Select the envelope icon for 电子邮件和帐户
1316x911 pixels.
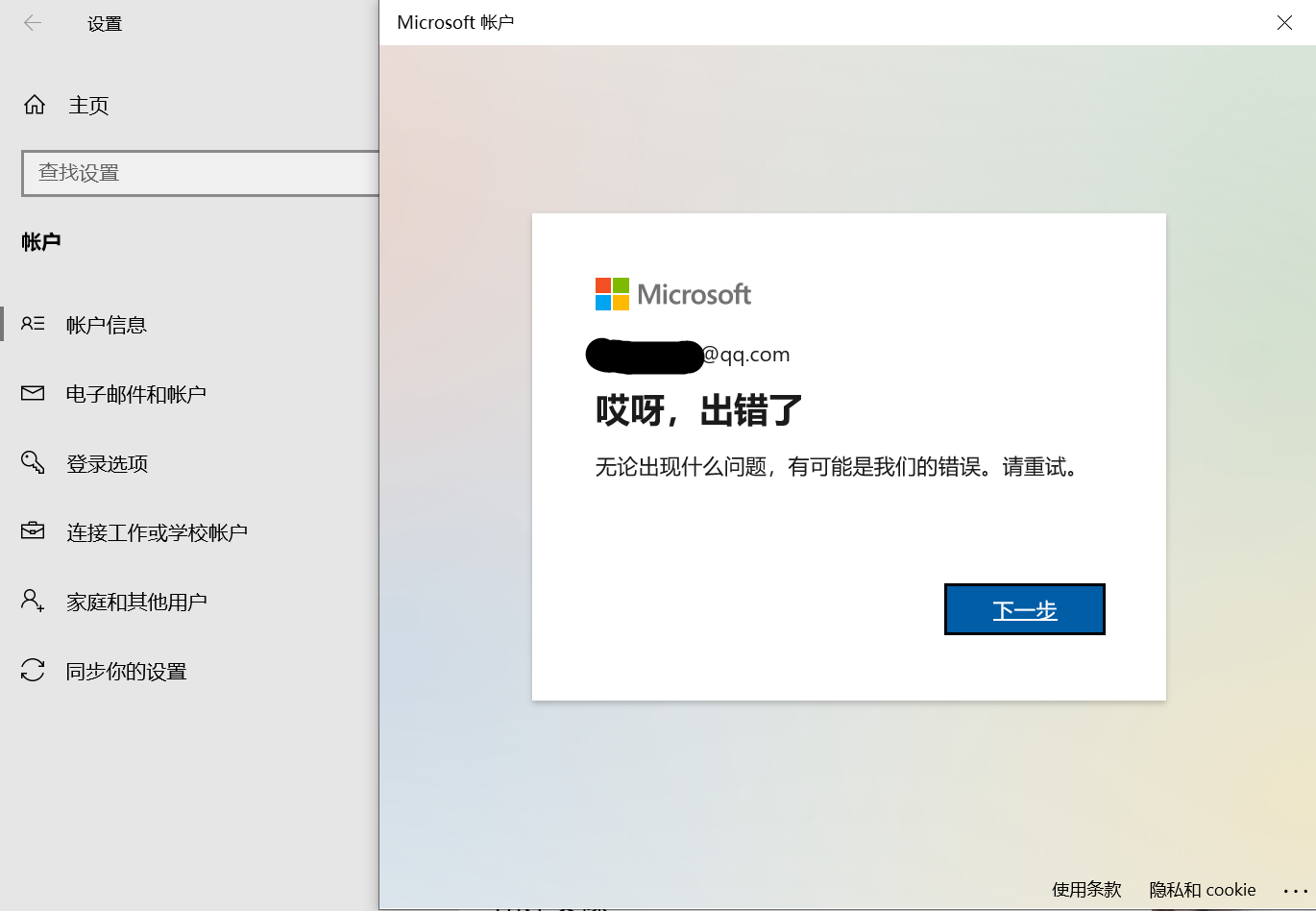coord(33,393)
